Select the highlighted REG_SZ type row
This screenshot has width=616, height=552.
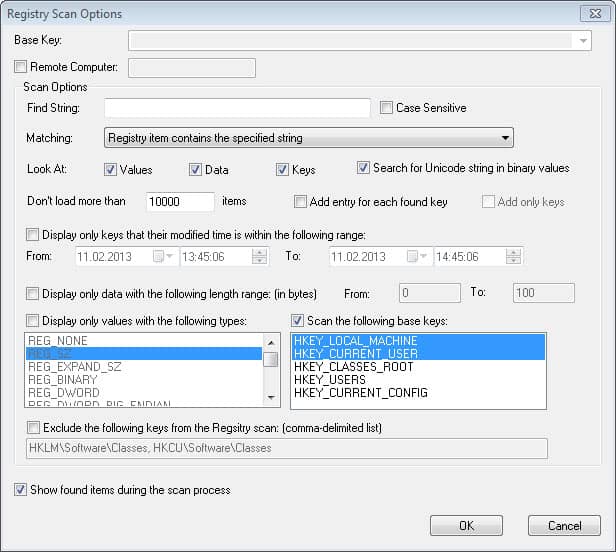(x=144, y=354)
